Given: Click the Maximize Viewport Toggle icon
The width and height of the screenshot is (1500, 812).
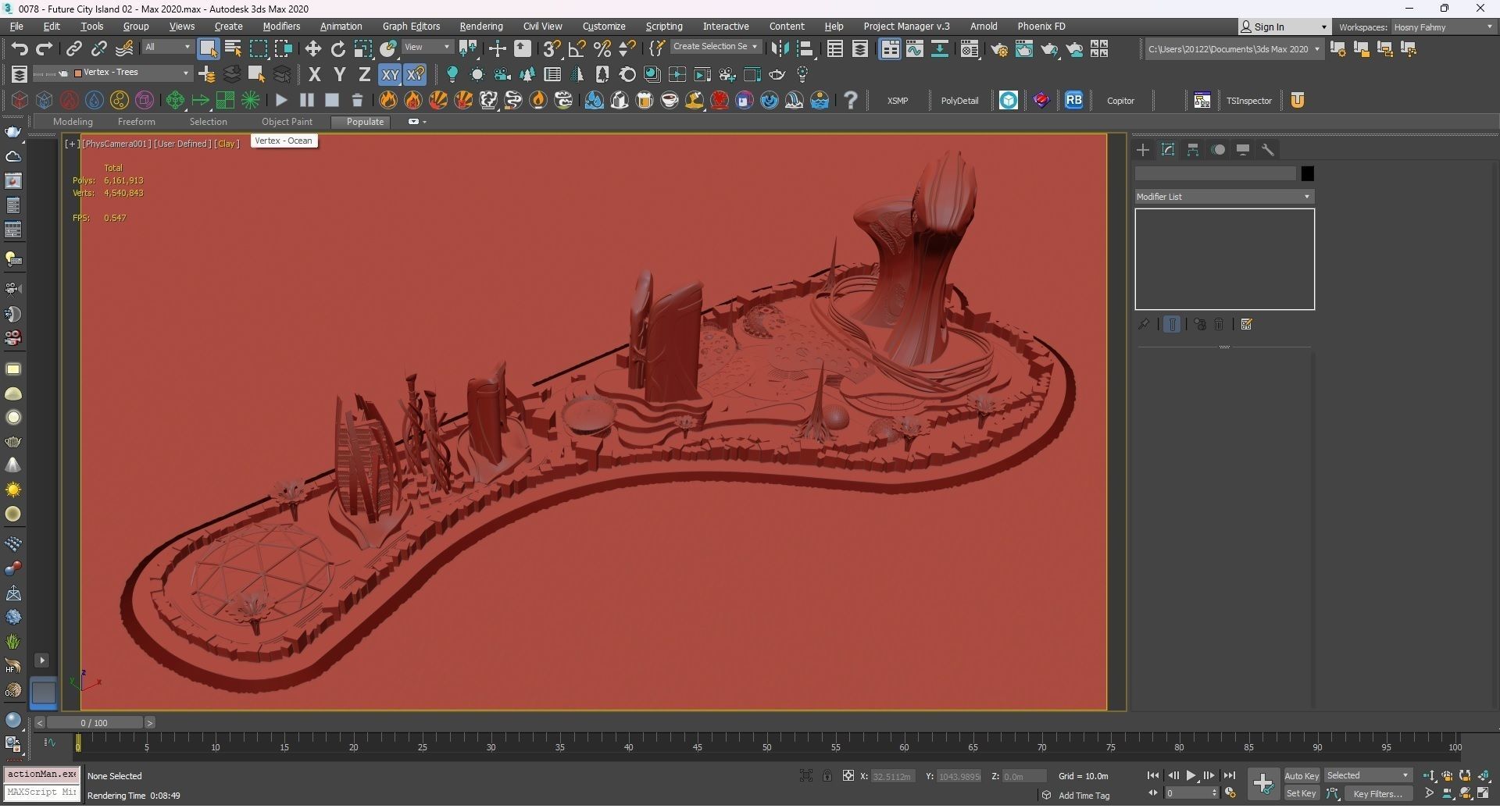Looking at the screenshot, I should click(1483, 793).
